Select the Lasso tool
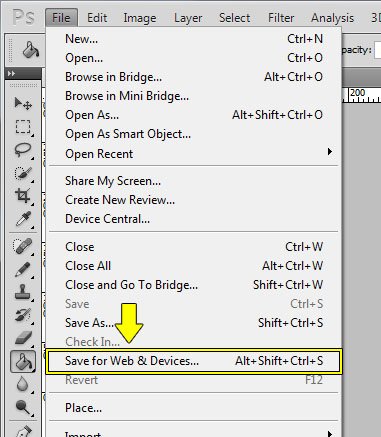381x437 pixels. [23, 150]
